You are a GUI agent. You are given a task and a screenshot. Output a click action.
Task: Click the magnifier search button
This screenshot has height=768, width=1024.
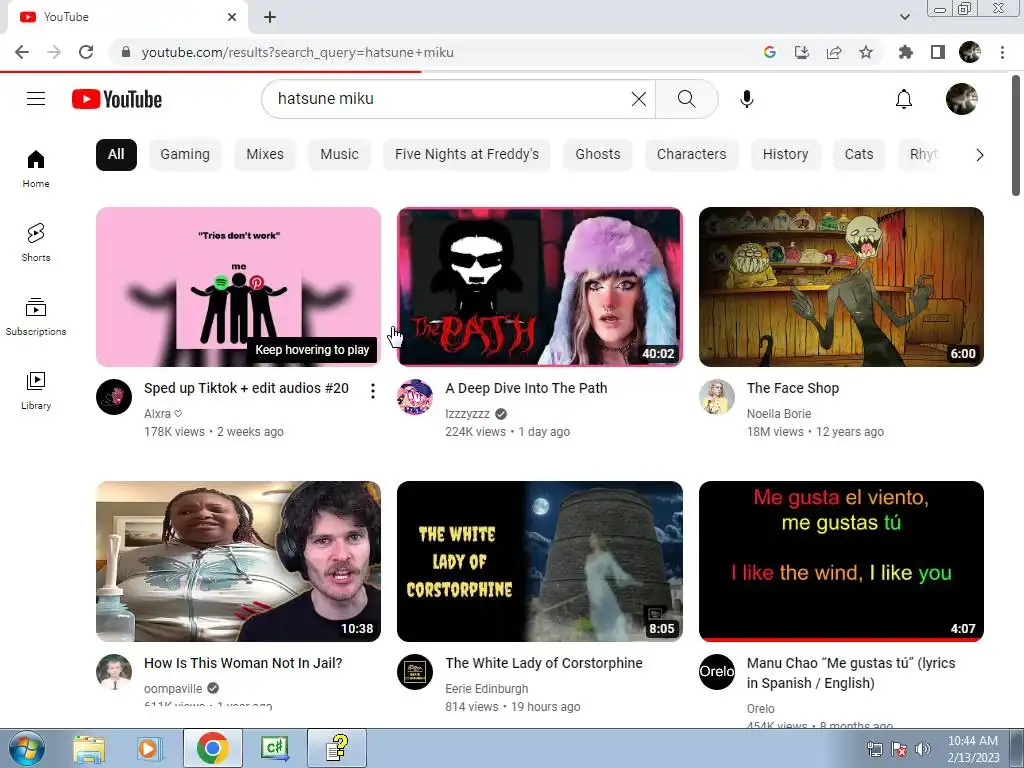(686, 99)
